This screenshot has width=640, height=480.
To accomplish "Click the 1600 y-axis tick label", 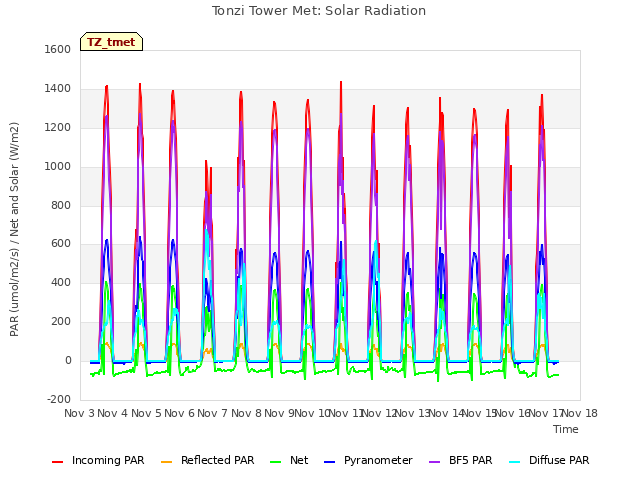I will pyautogui.click(x=58, y=49).
